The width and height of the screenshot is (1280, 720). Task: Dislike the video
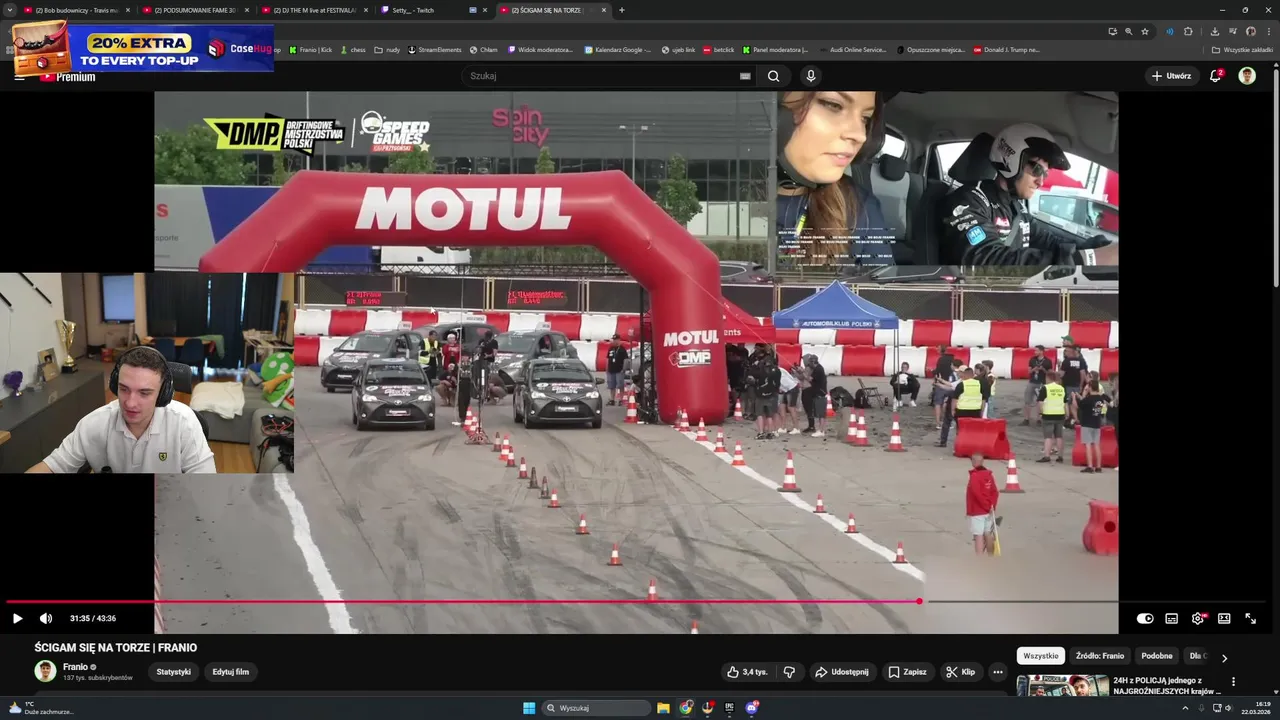[x=789, y=672]
